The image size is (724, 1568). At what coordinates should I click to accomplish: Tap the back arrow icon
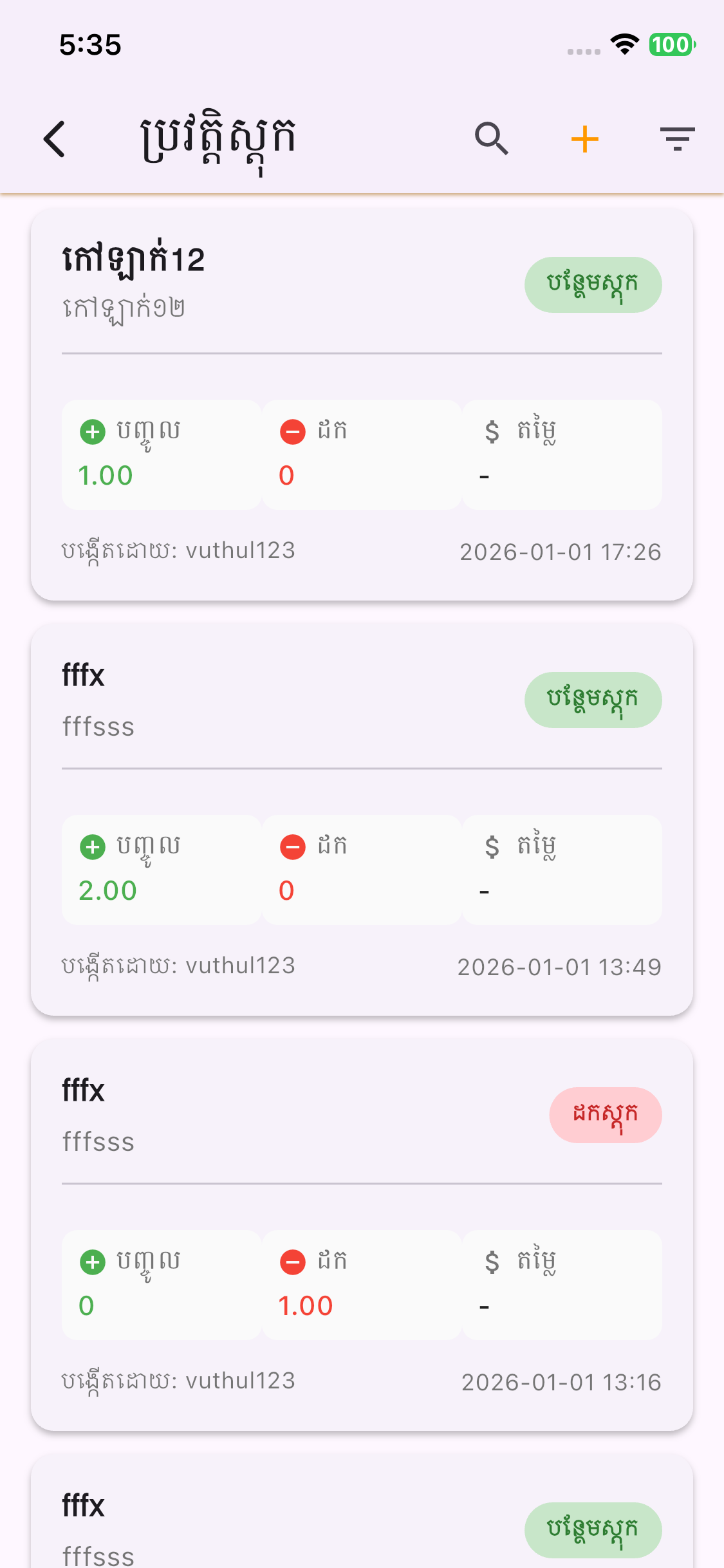click(x=55, y=139)
